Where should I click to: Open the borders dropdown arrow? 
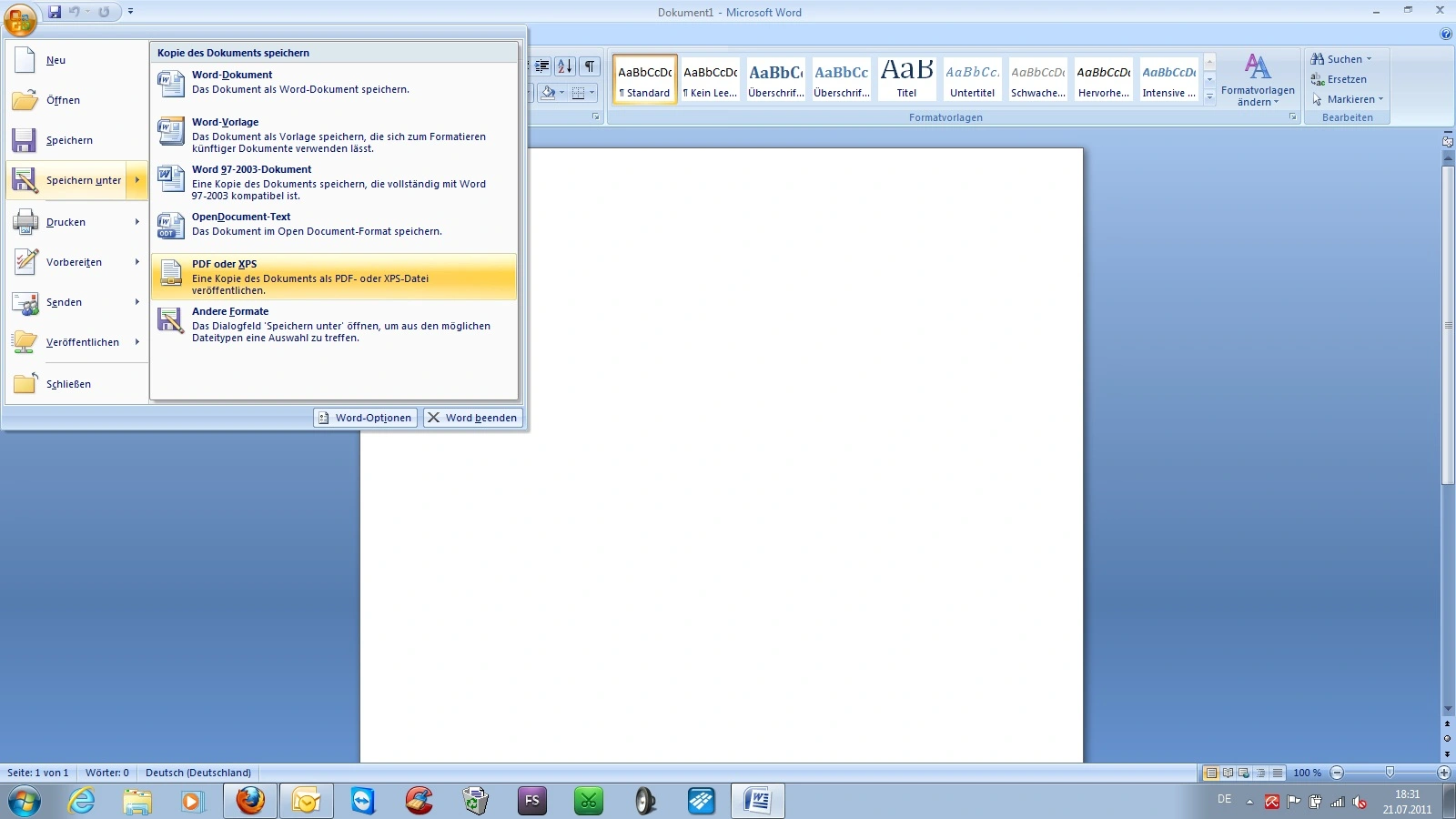click(591, 93)
